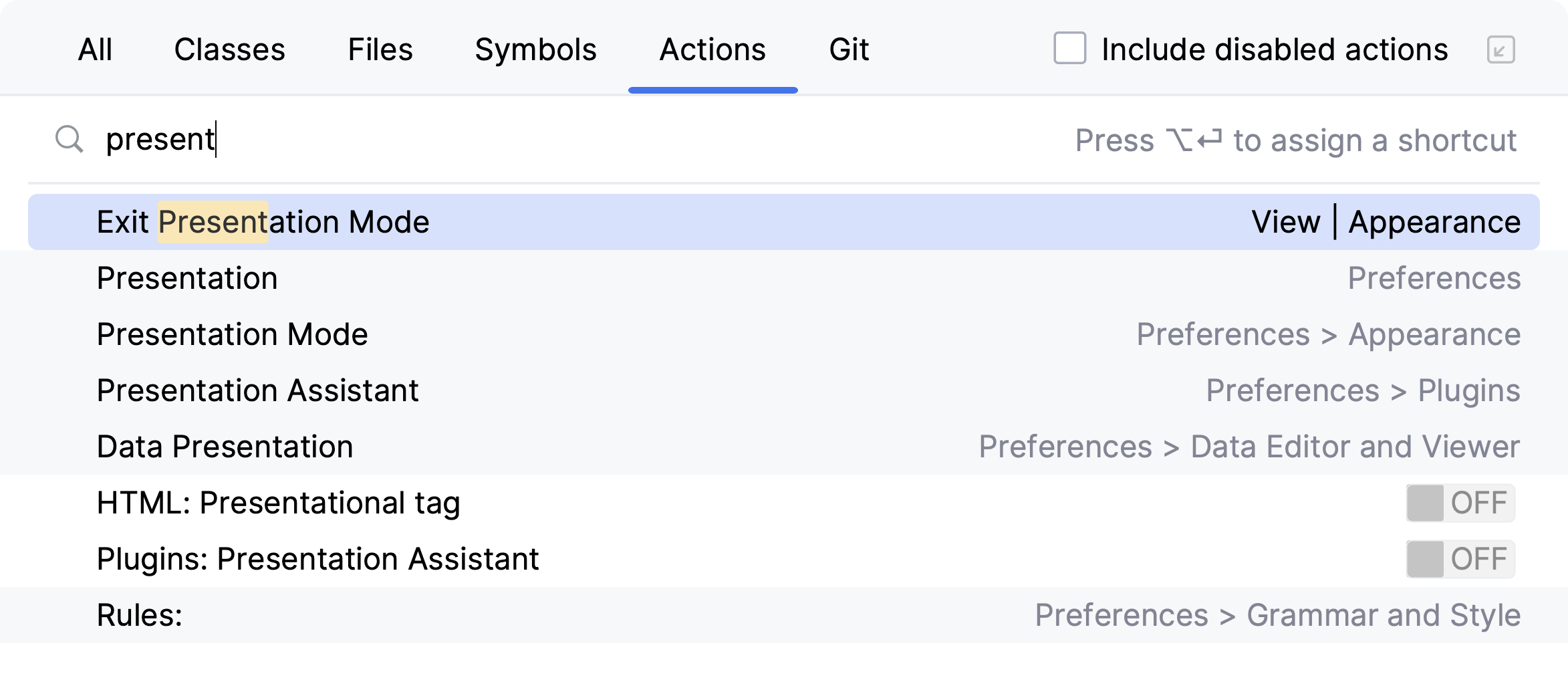Select the Symbols tab
The image size is (1568, 690).
(535, 50)
